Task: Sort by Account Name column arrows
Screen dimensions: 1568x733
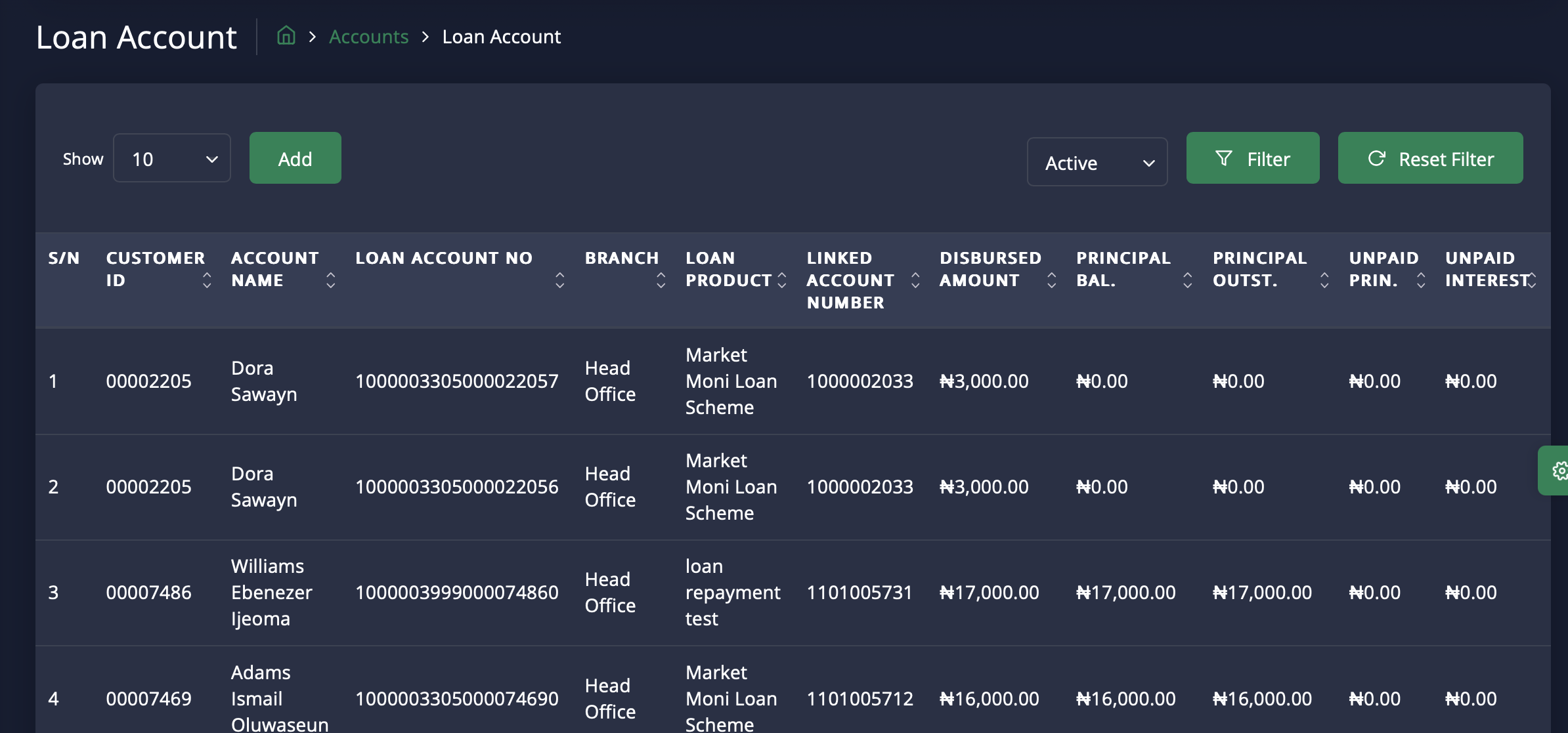Action: (x=331, y=280)
